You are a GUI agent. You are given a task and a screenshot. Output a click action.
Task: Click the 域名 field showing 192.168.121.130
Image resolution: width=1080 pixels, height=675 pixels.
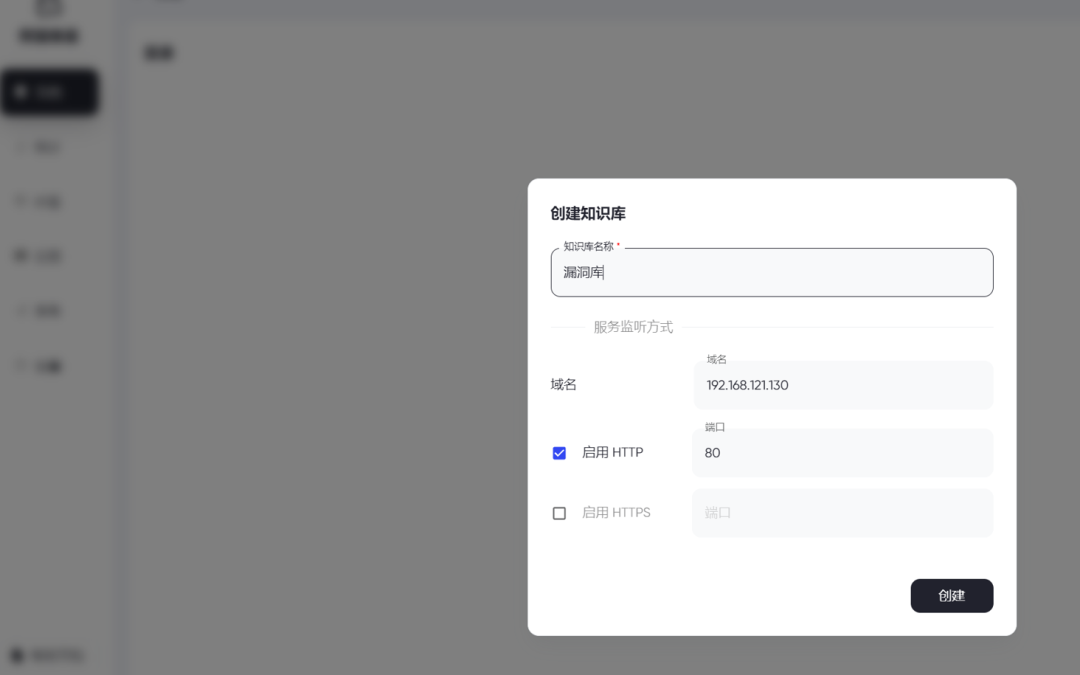click(842, 385)
